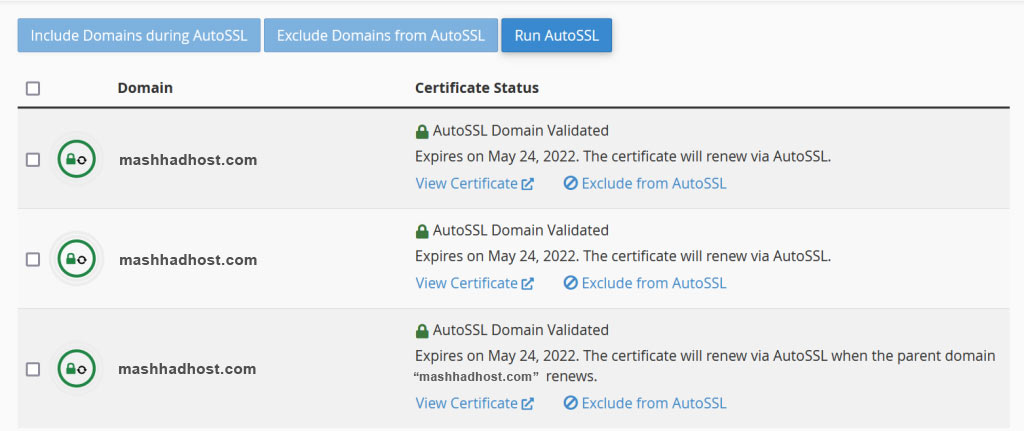Click the ban icon in the third row's Exclude link
This screenshot has width=1024, height=431.
coord(570,404)
